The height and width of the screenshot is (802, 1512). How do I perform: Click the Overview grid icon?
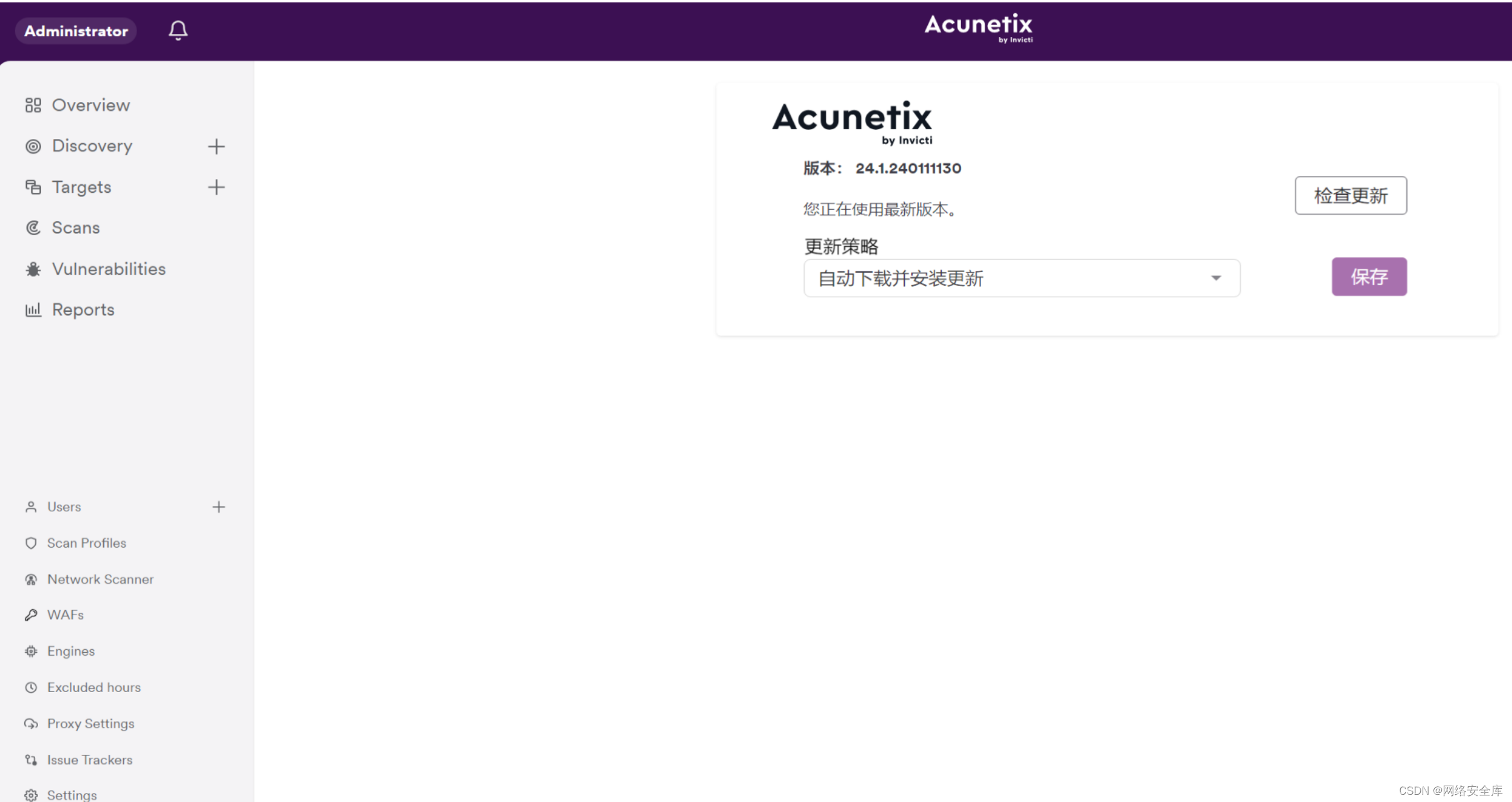pyautogui.click(x=33, y=105)
